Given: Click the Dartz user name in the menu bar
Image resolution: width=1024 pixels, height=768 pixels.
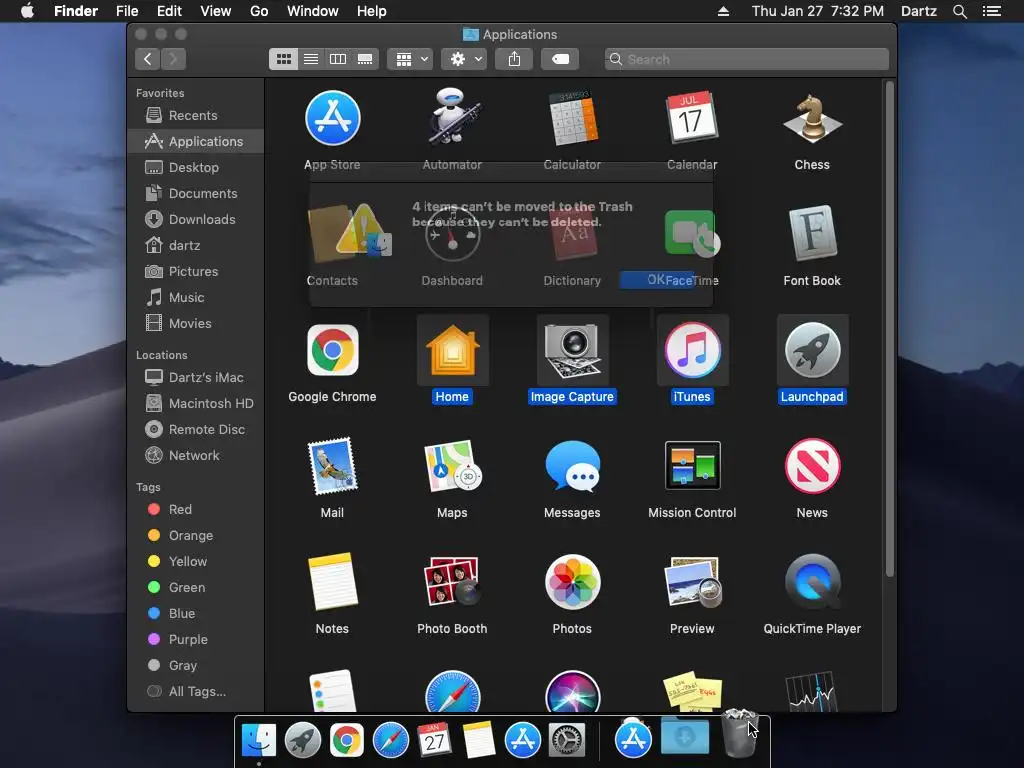Looking at the screenshot, I should click(x=918, y=11).
